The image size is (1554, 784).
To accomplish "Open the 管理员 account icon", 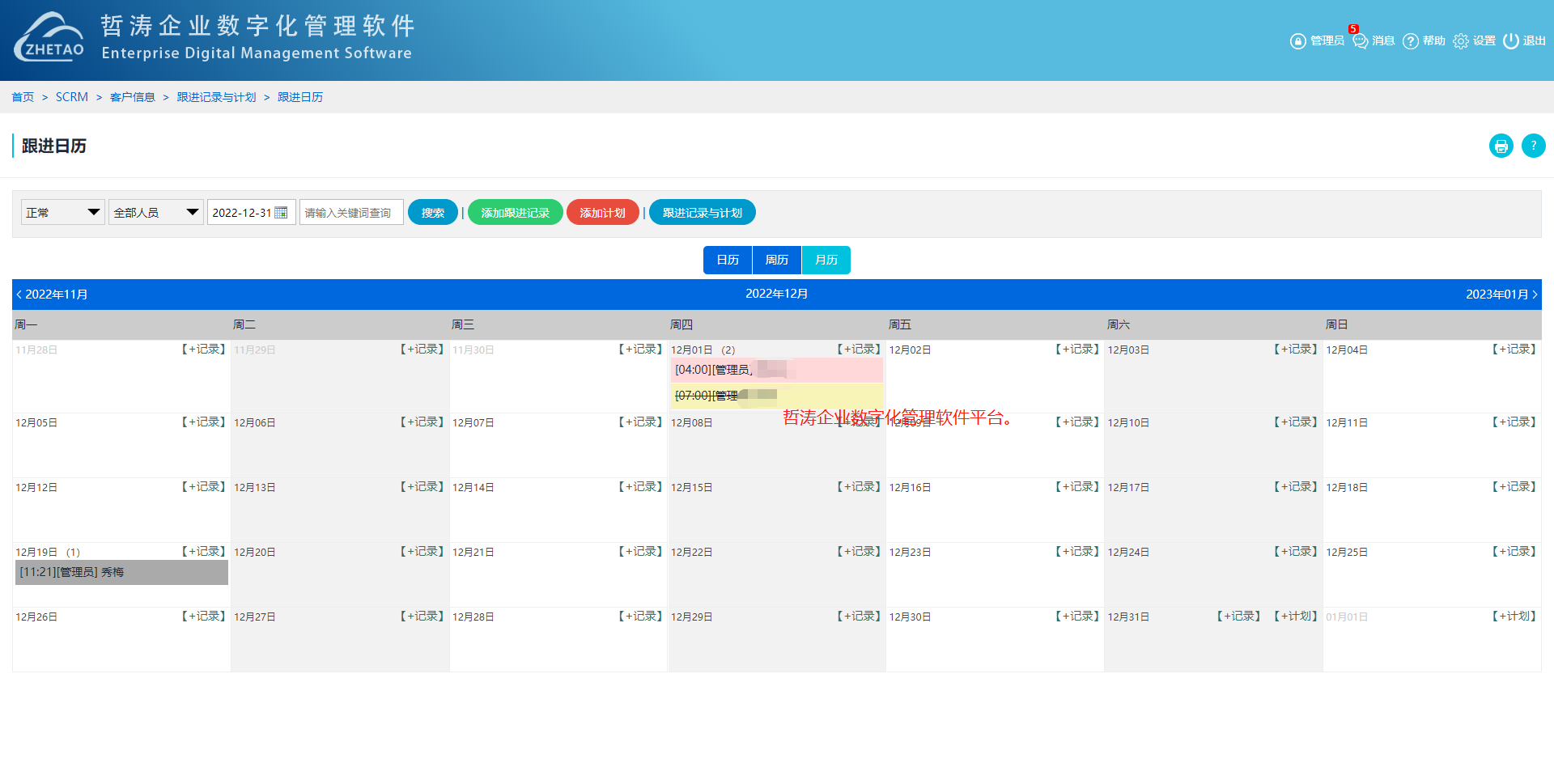I will [x=1297, y=41].
